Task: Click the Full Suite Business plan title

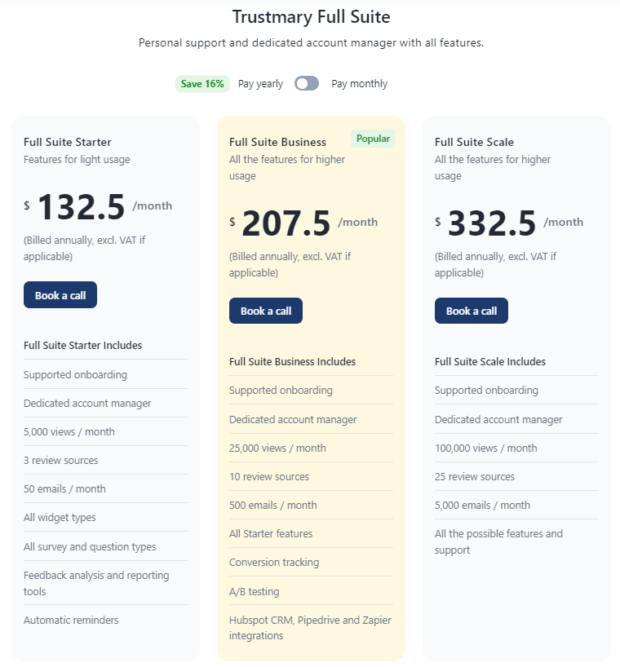Action: tap(277, 142)
